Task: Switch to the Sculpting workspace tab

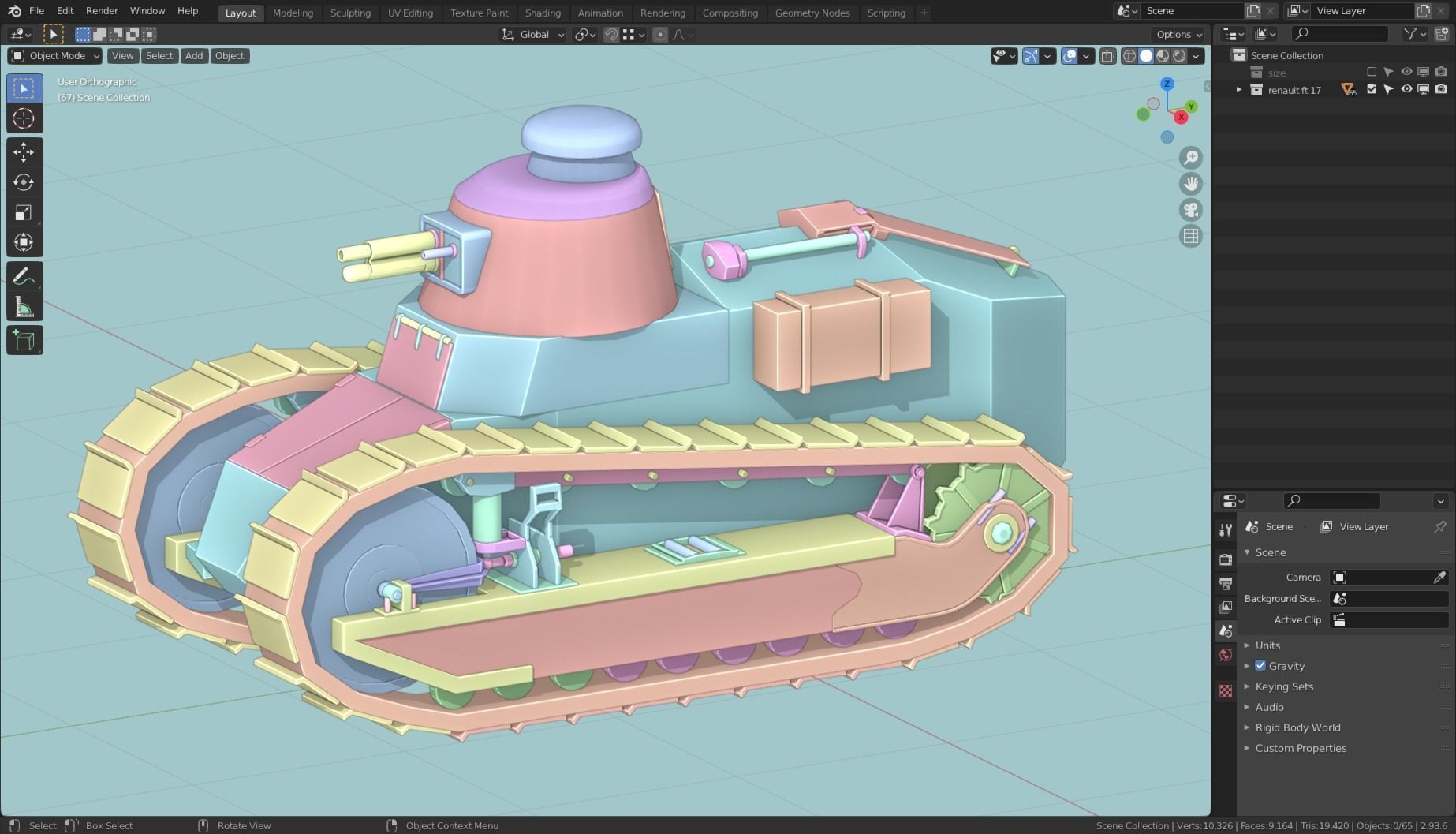Action: click(x=350, y=13)
